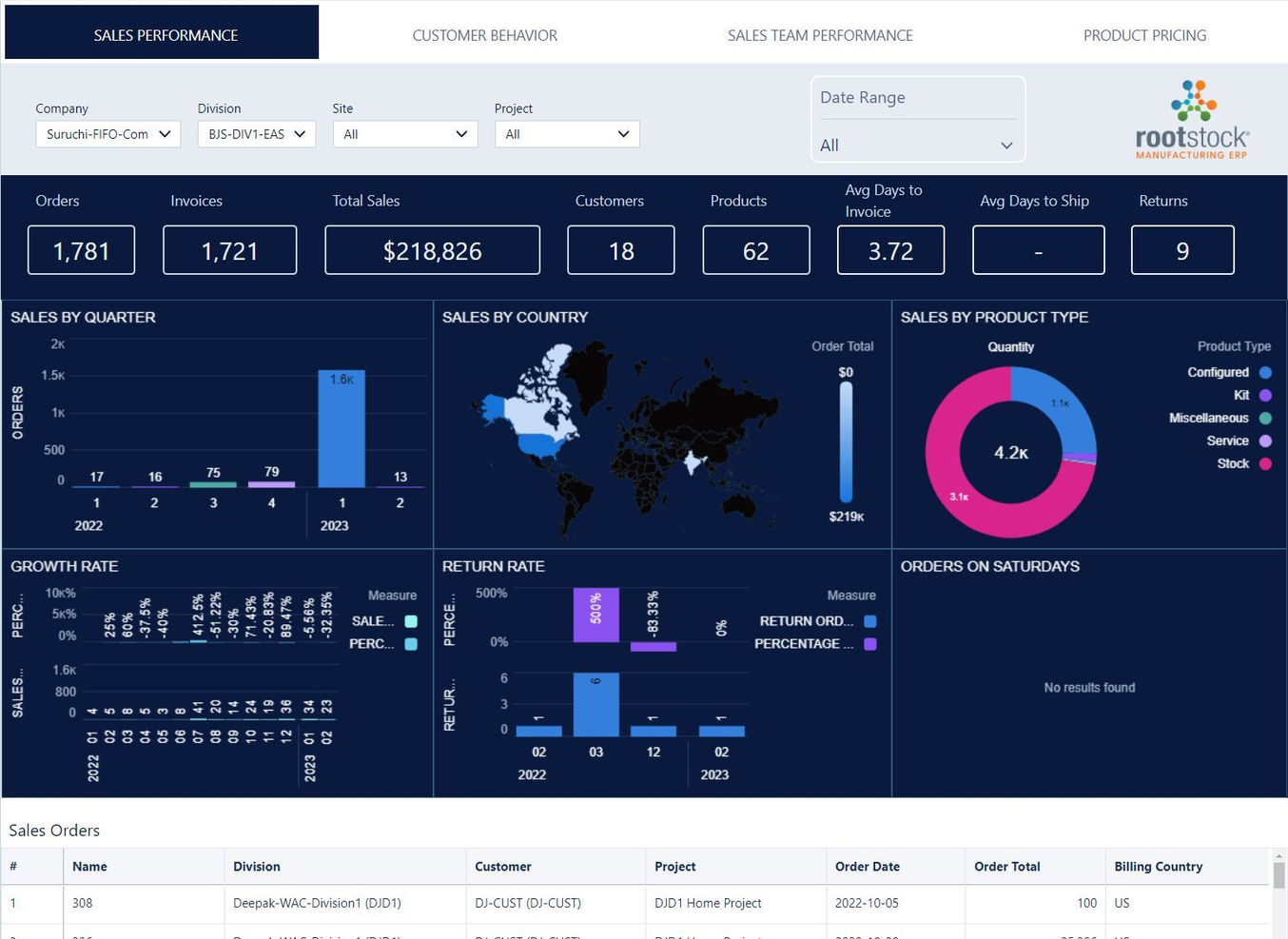Expand the Division dropdown

pos(256,134)
